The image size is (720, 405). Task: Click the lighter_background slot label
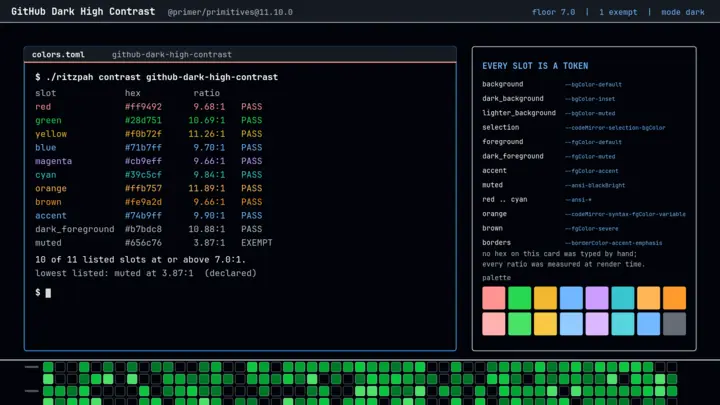tap(519, 113)
